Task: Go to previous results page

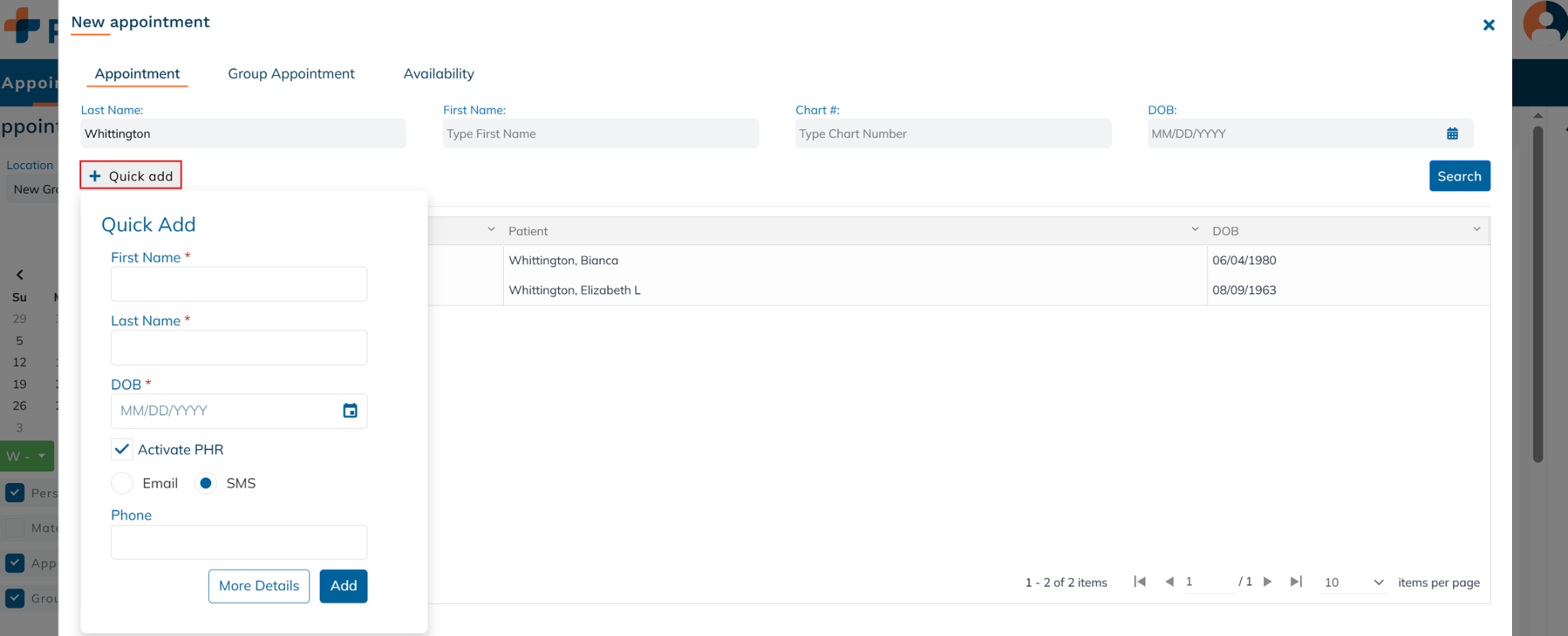Action: (x=1169, y=582)
